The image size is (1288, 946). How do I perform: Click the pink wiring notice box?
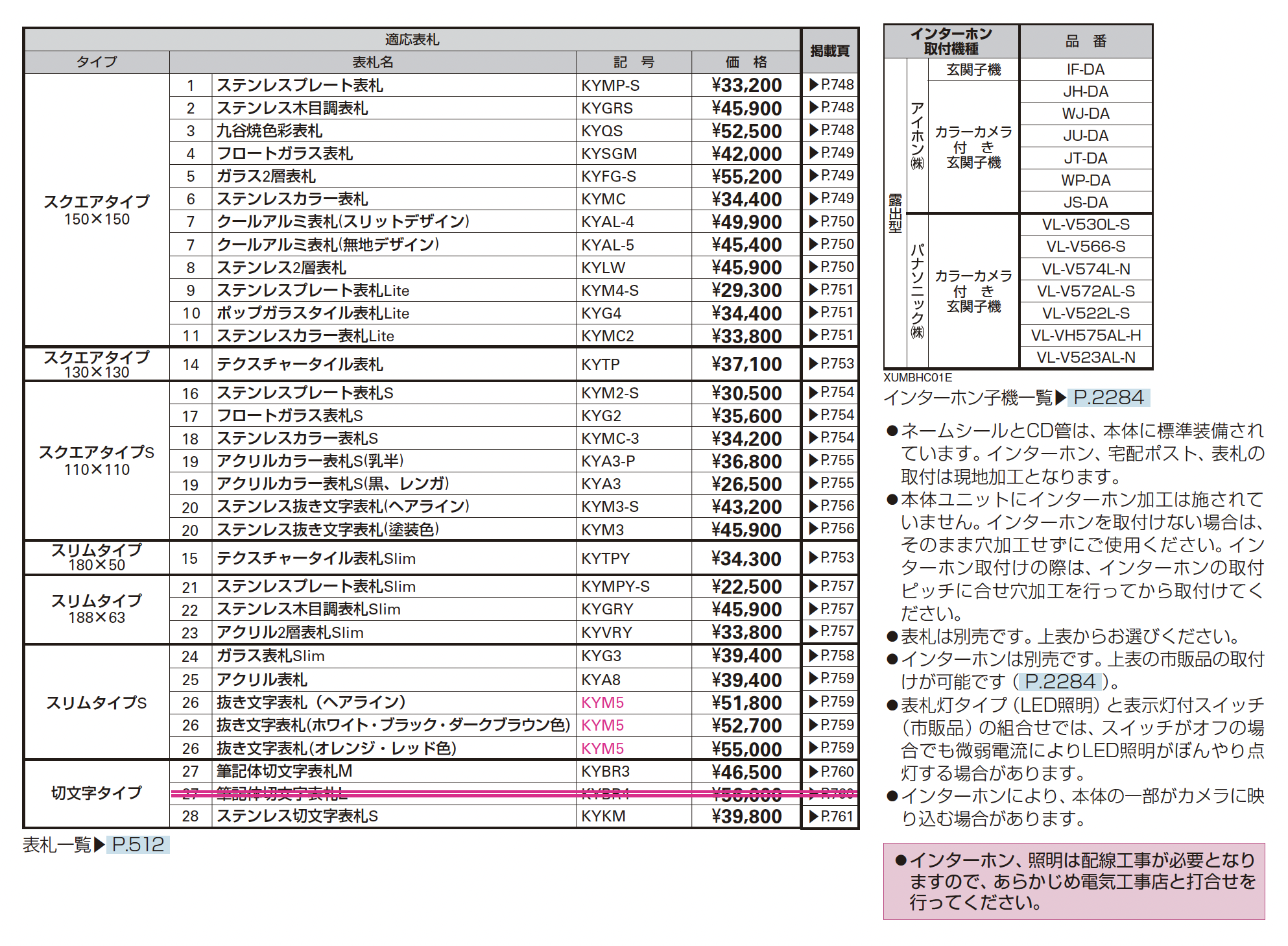coord(1073,881)
